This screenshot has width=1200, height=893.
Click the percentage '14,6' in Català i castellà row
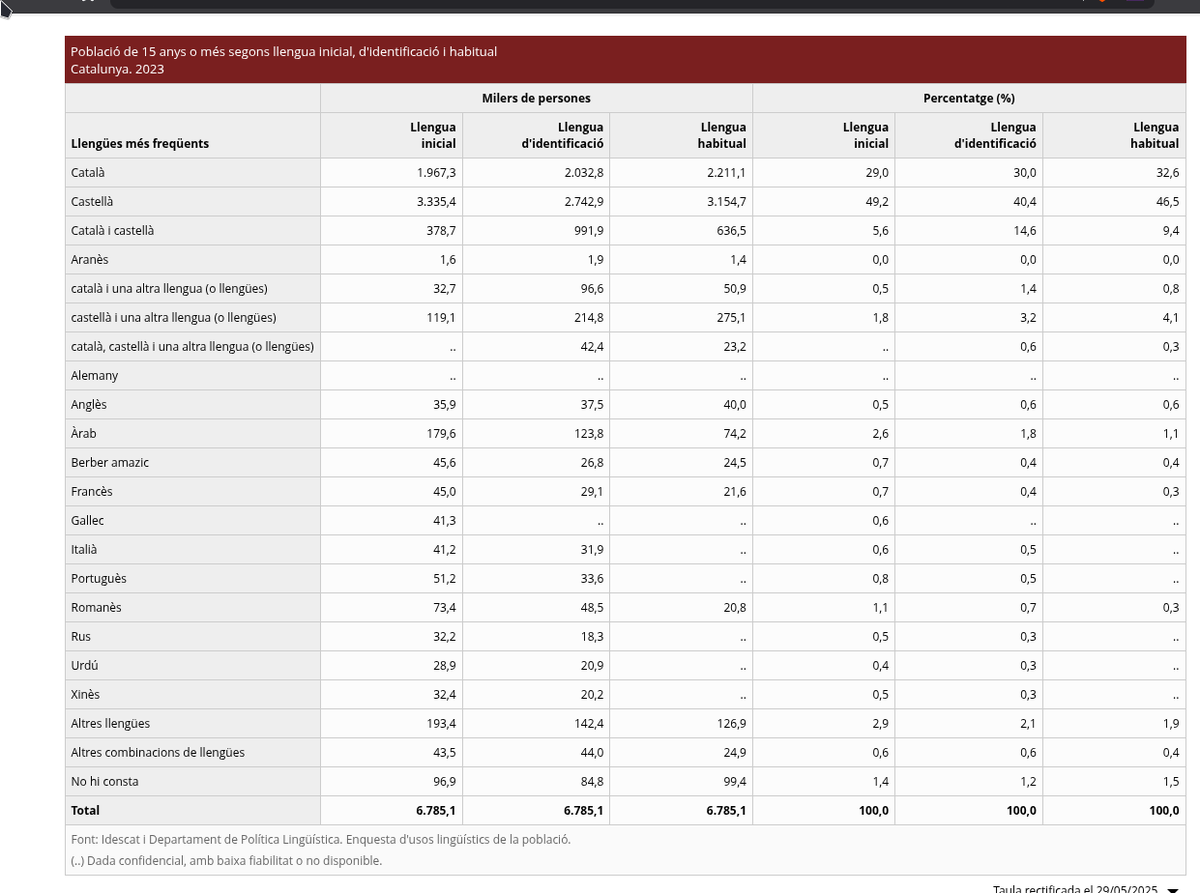tap(1025, 231)
